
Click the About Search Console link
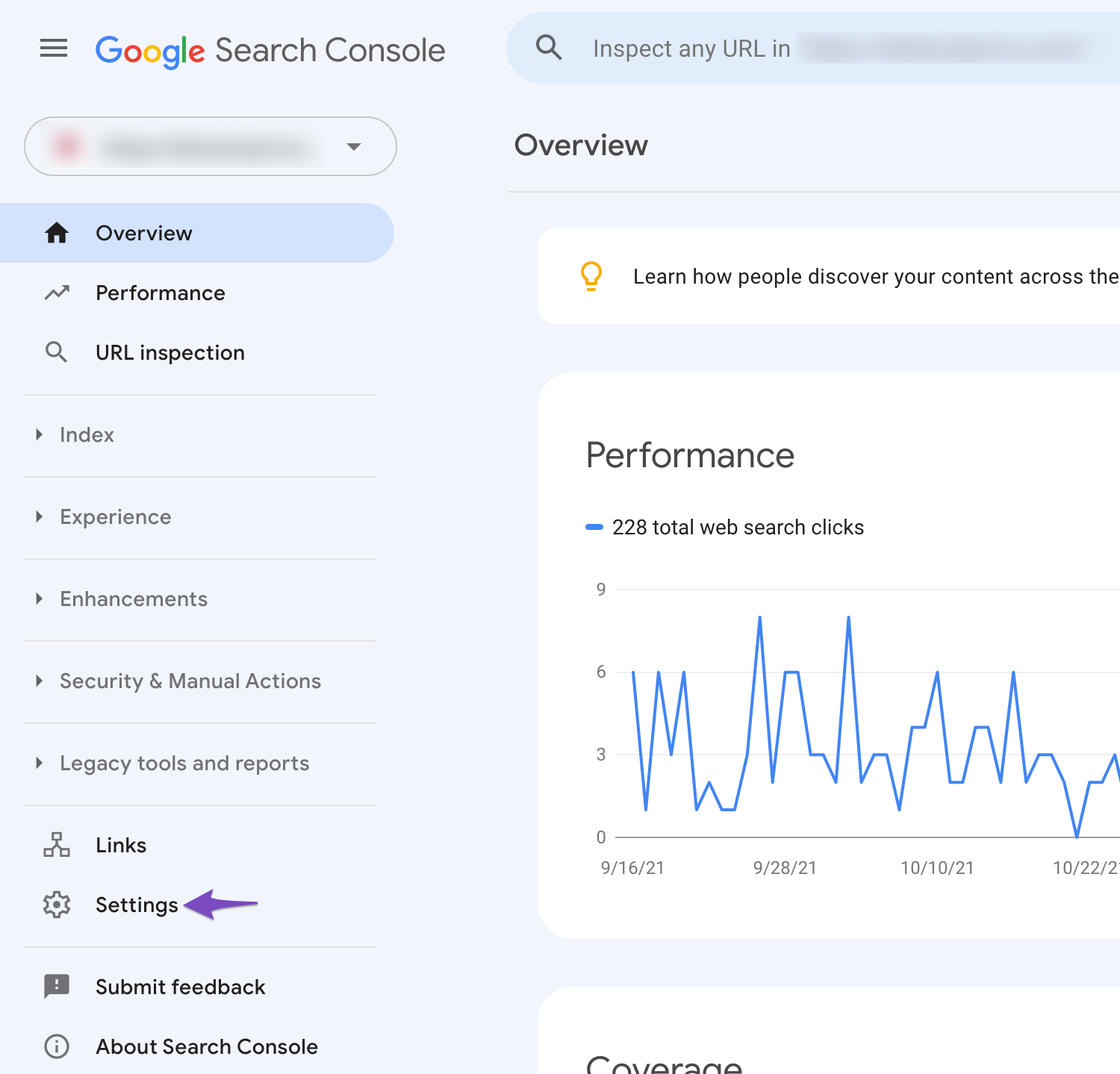point(206,1046)
